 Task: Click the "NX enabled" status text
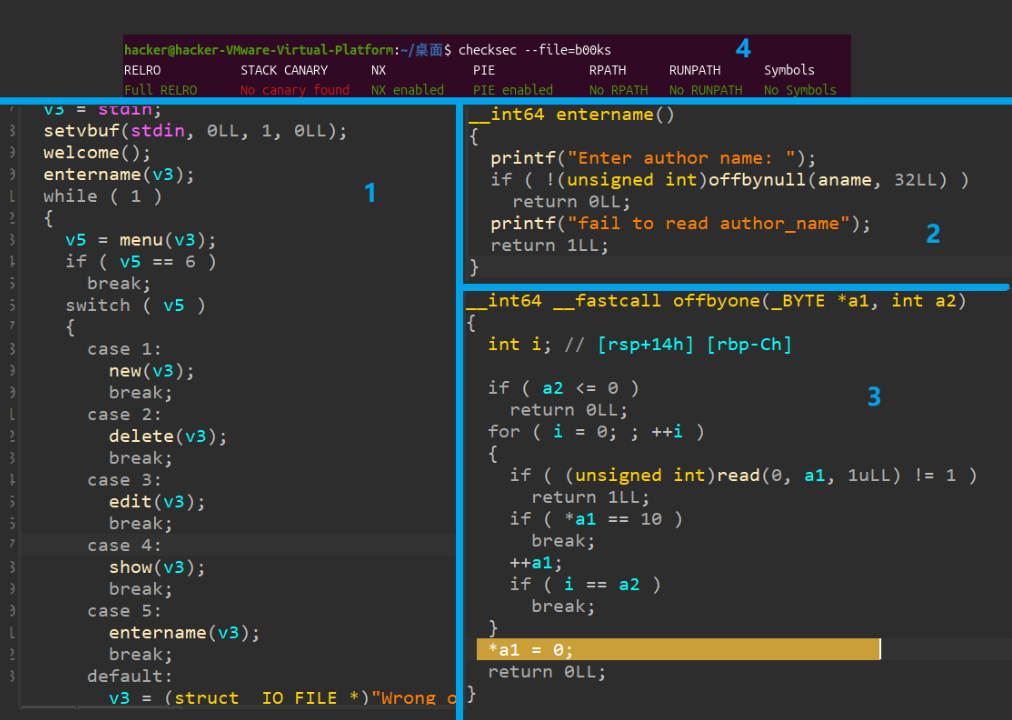[407, 90]
